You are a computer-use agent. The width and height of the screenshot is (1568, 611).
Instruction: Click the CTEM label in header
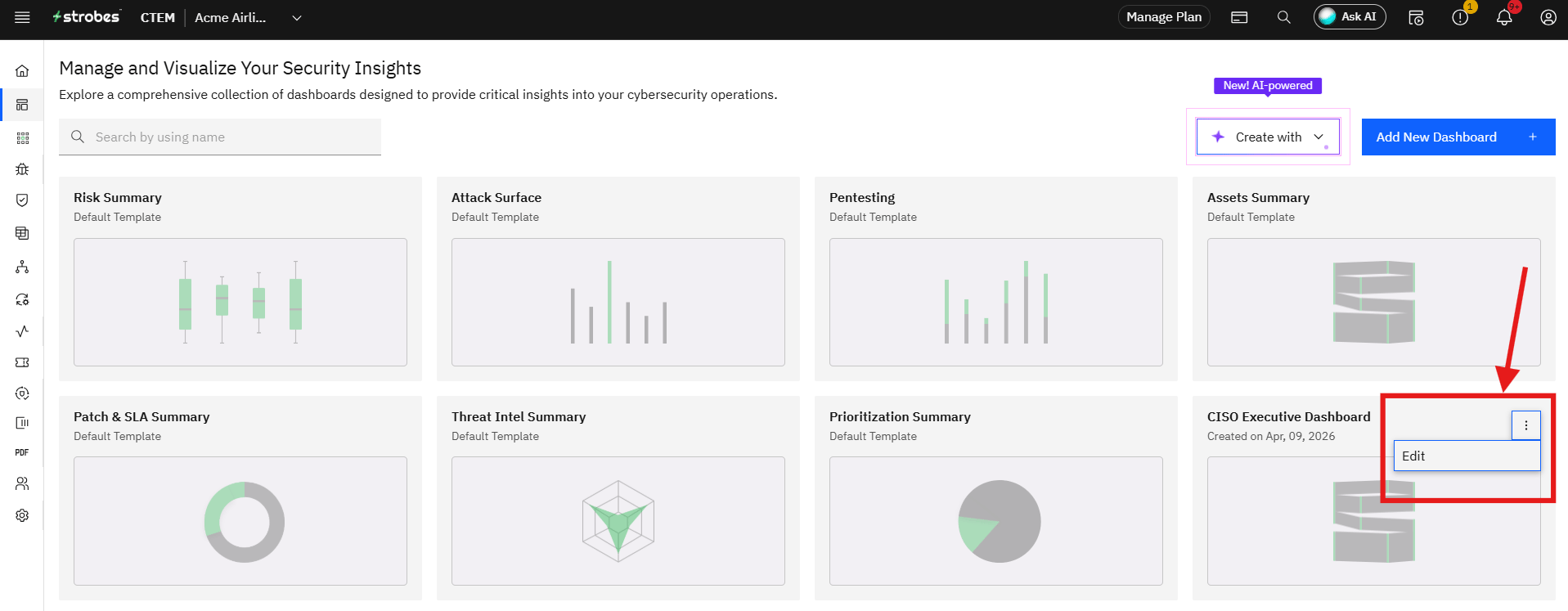tap(158, 18)
